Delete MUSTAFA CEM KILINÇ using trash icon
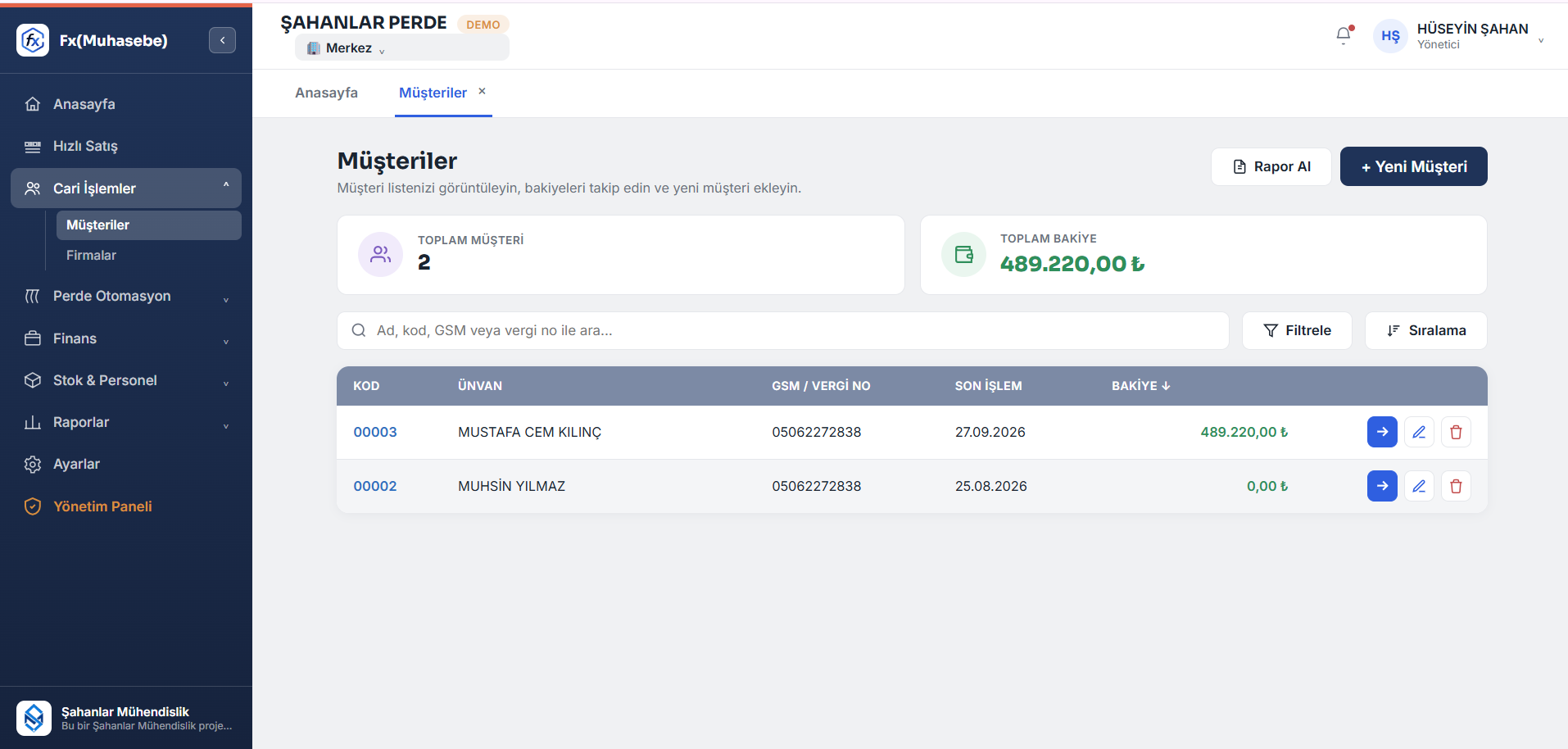The image size is (1568, 749). 1456,432
